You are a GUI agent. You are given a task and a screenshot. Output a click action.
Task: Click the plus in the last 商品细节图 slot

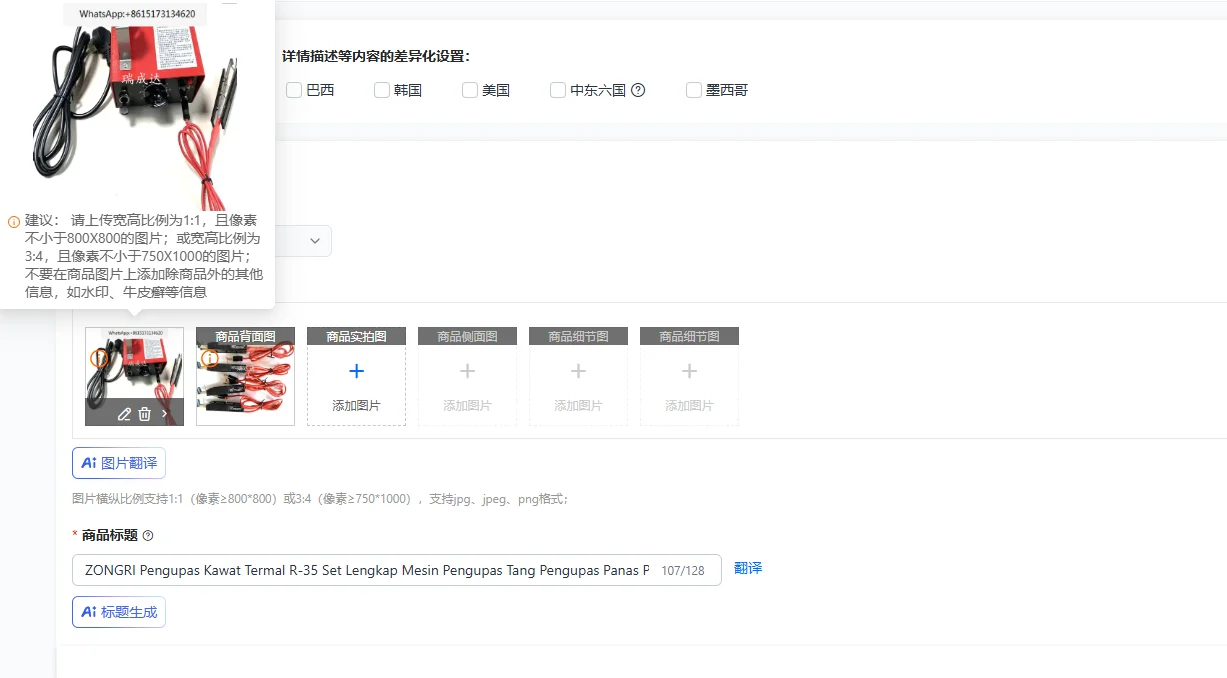pos(689,371)
